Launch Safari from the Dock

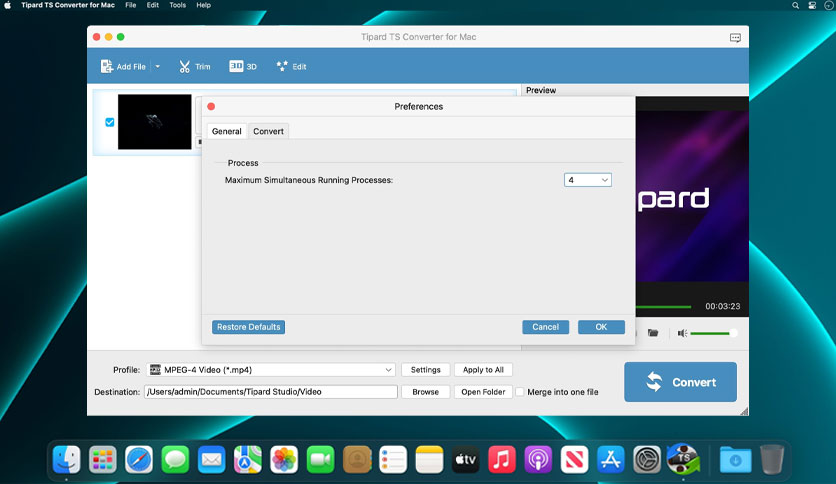[139, 459]
